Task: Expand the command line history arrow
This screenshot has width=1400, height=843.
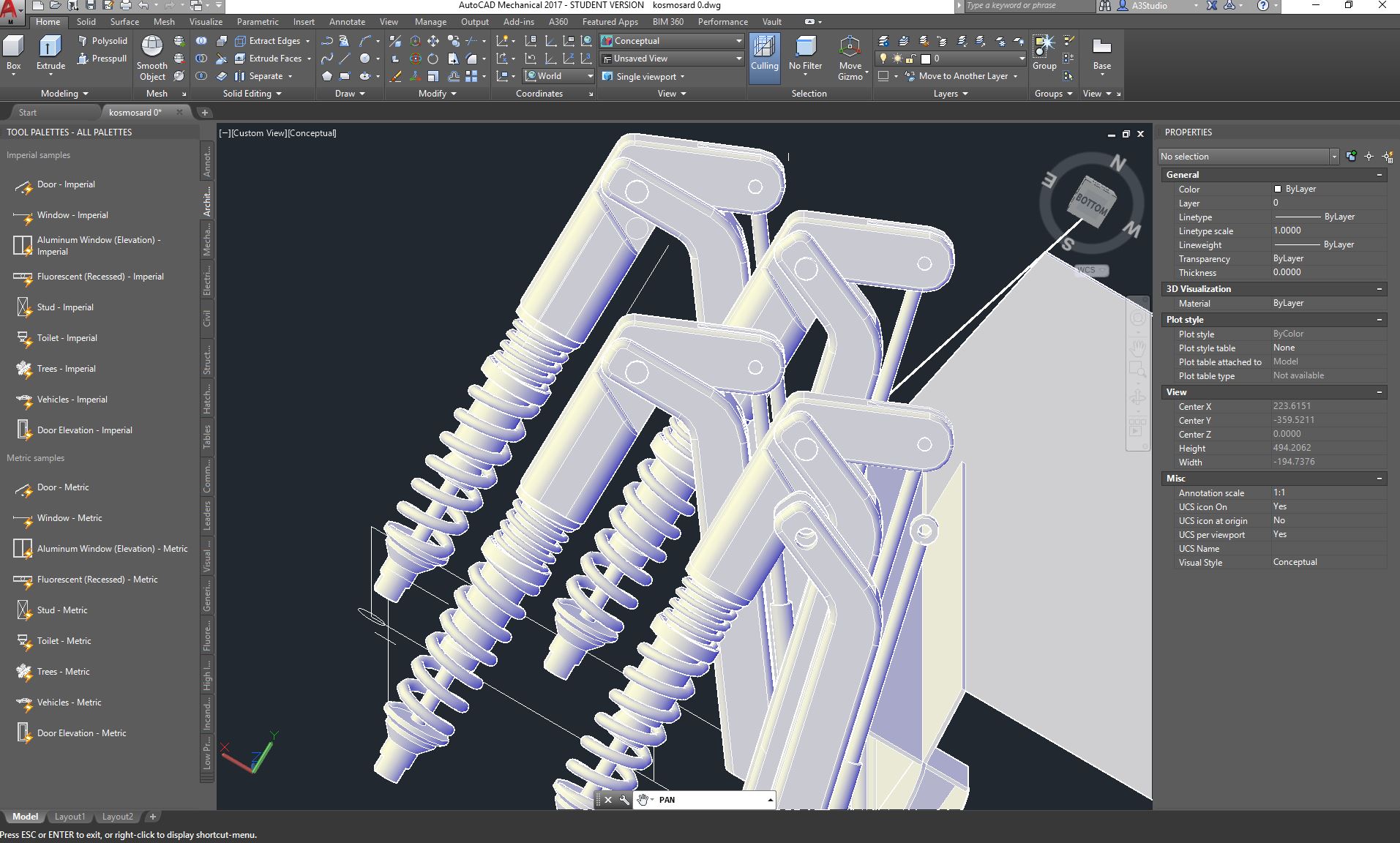Action: click(770, 800)
